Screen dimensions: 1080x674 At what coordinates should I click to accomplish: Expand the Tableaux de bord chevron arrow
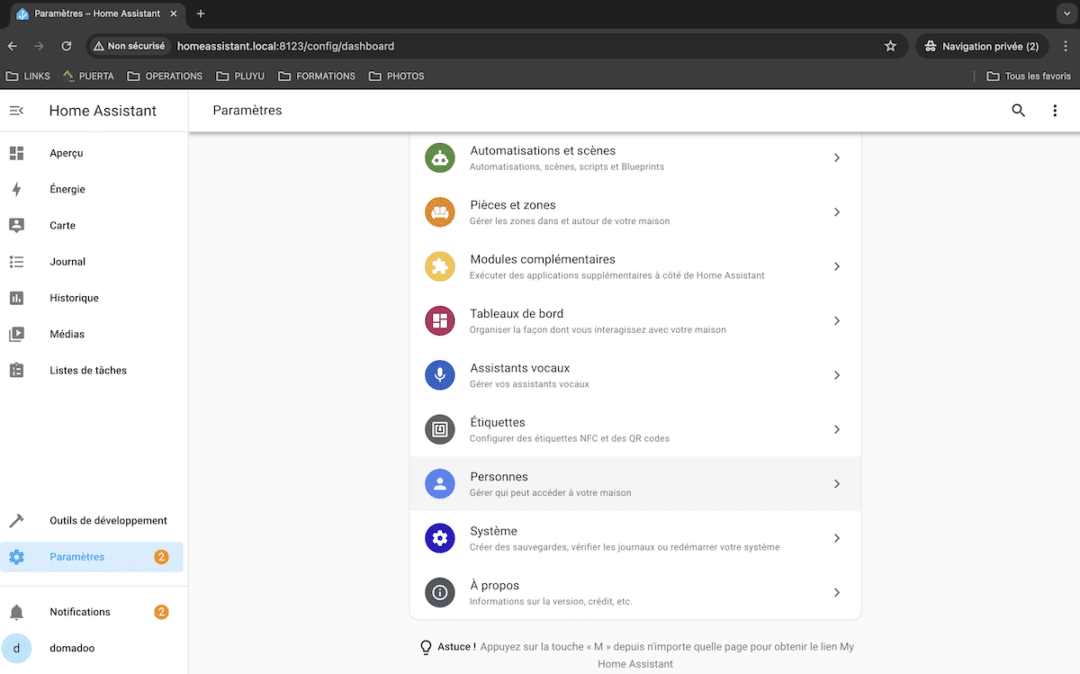coord(837,321)
